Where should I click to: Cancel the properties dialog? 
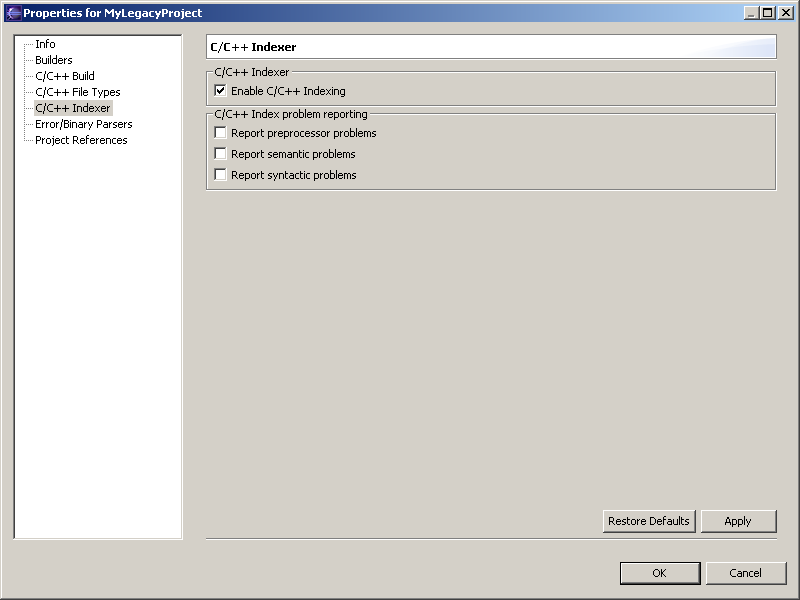[745, 573]
